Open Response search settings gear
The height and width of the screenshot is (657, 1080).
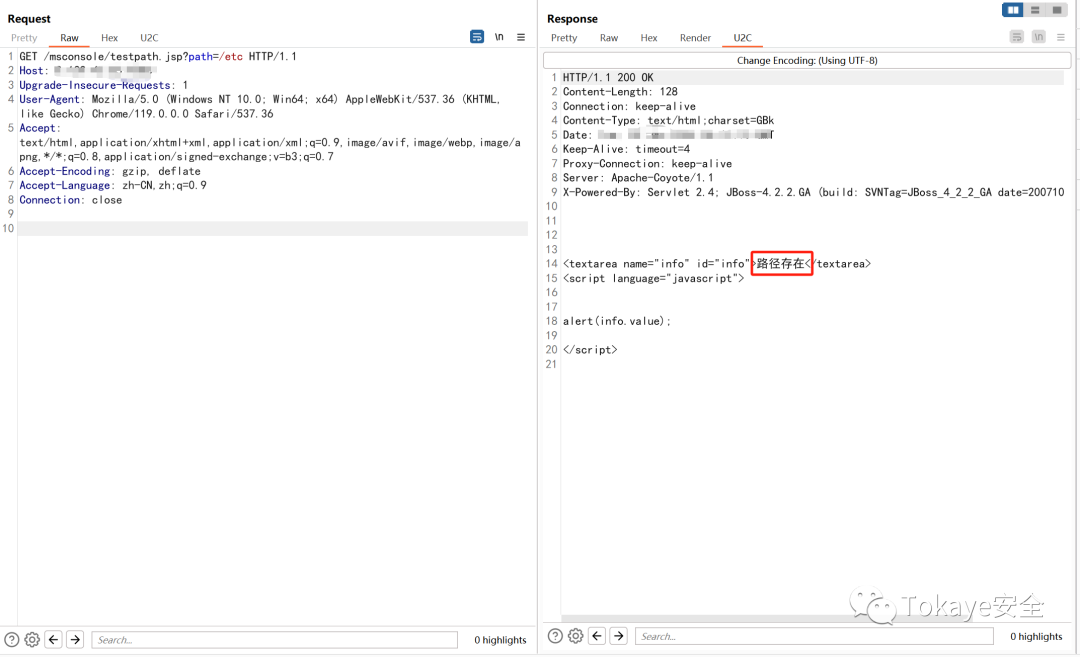pos(576,636)
